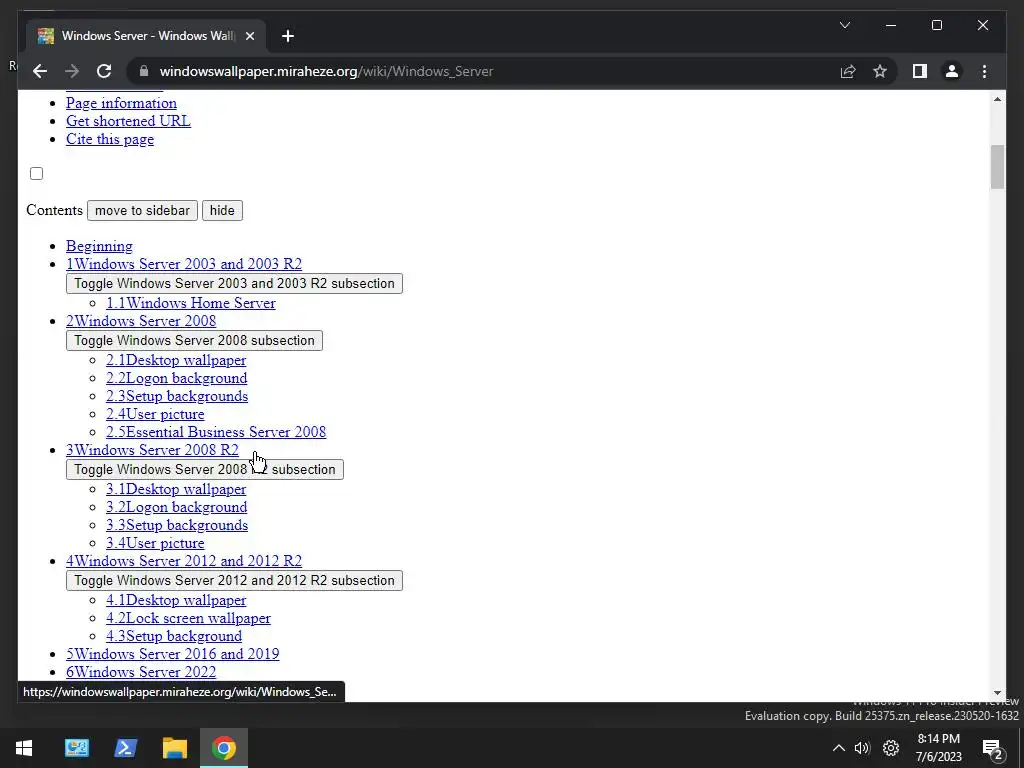This screenshot has height=768, width=1024.
Task: Open 2.3 Setup backgrounds link
Action: [177, 396]
